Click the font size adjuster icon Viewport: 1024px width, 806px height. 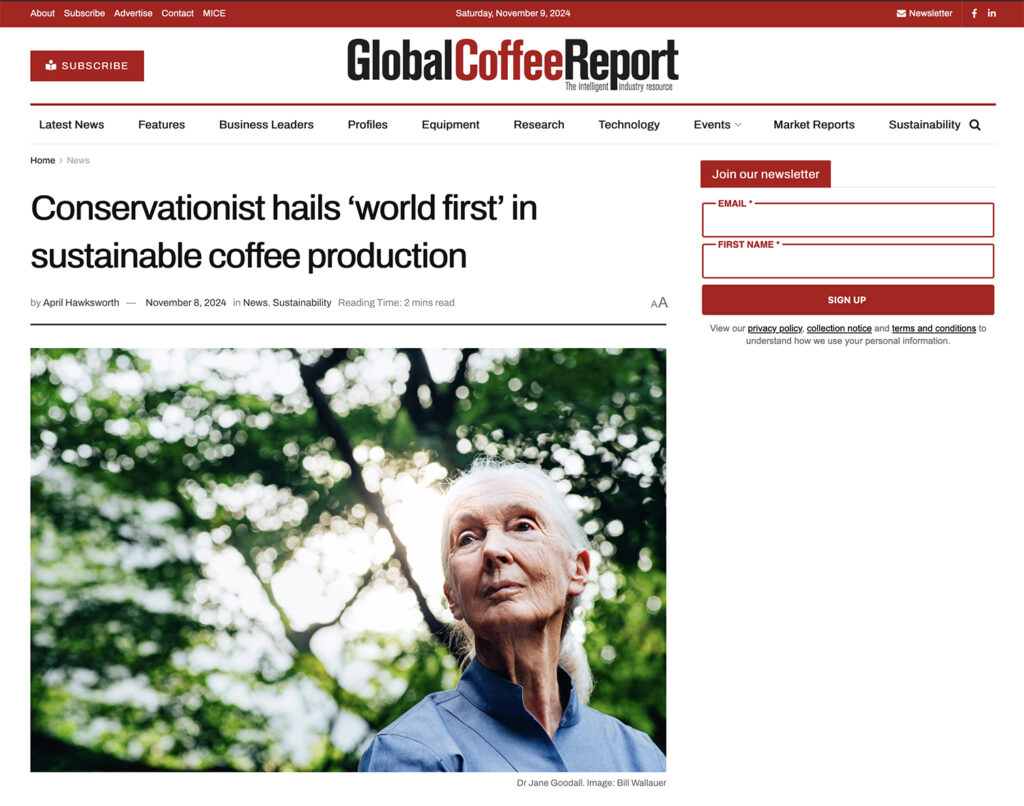tap(659, 303)
